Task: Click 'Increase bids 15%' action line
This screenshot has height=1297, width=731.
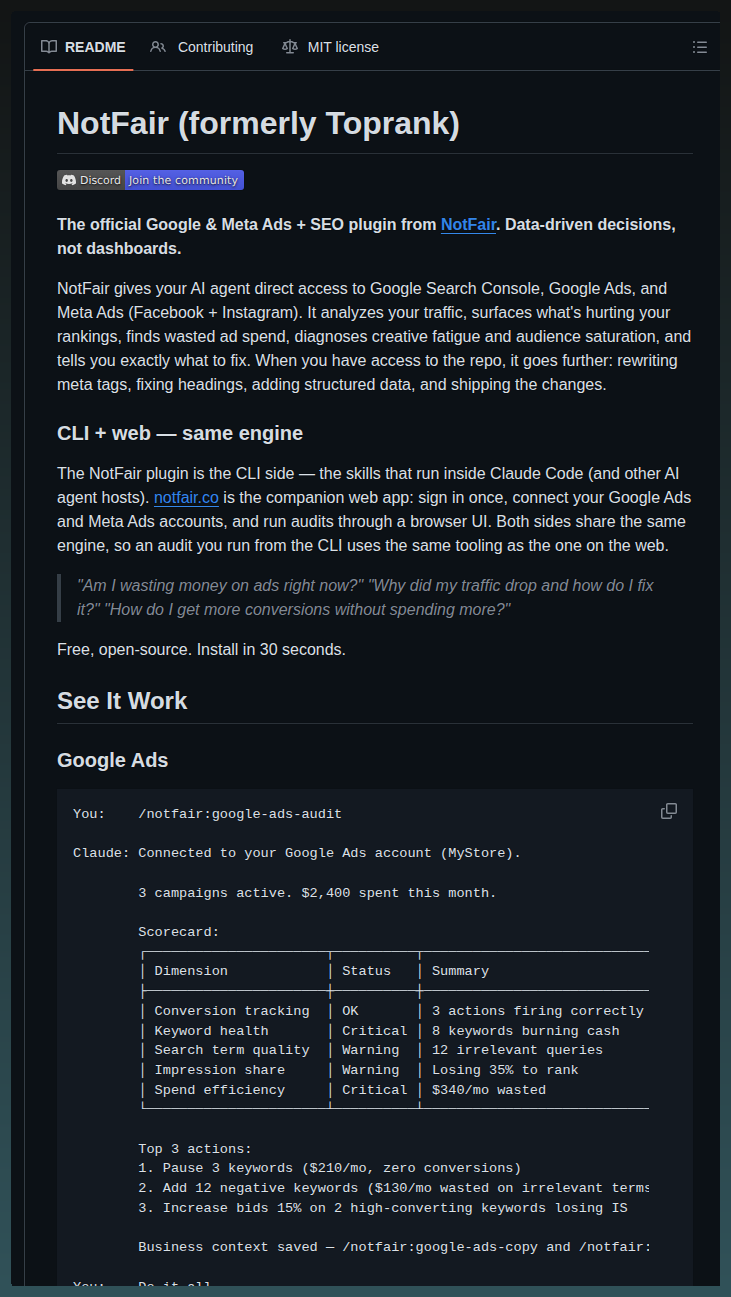Action: pos(383,1208)
